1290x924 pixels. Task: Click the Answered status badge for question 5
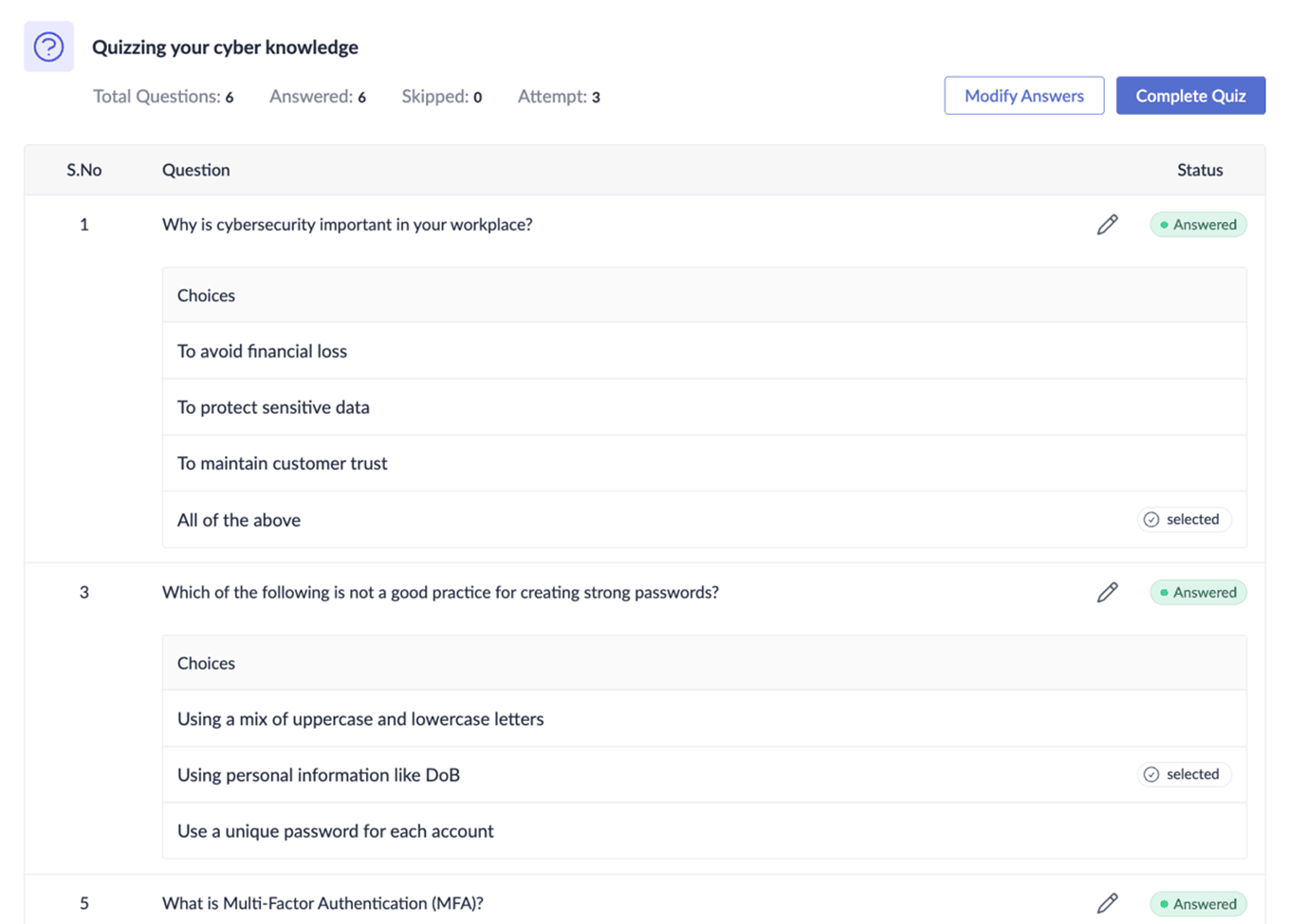coord(1198,903)
